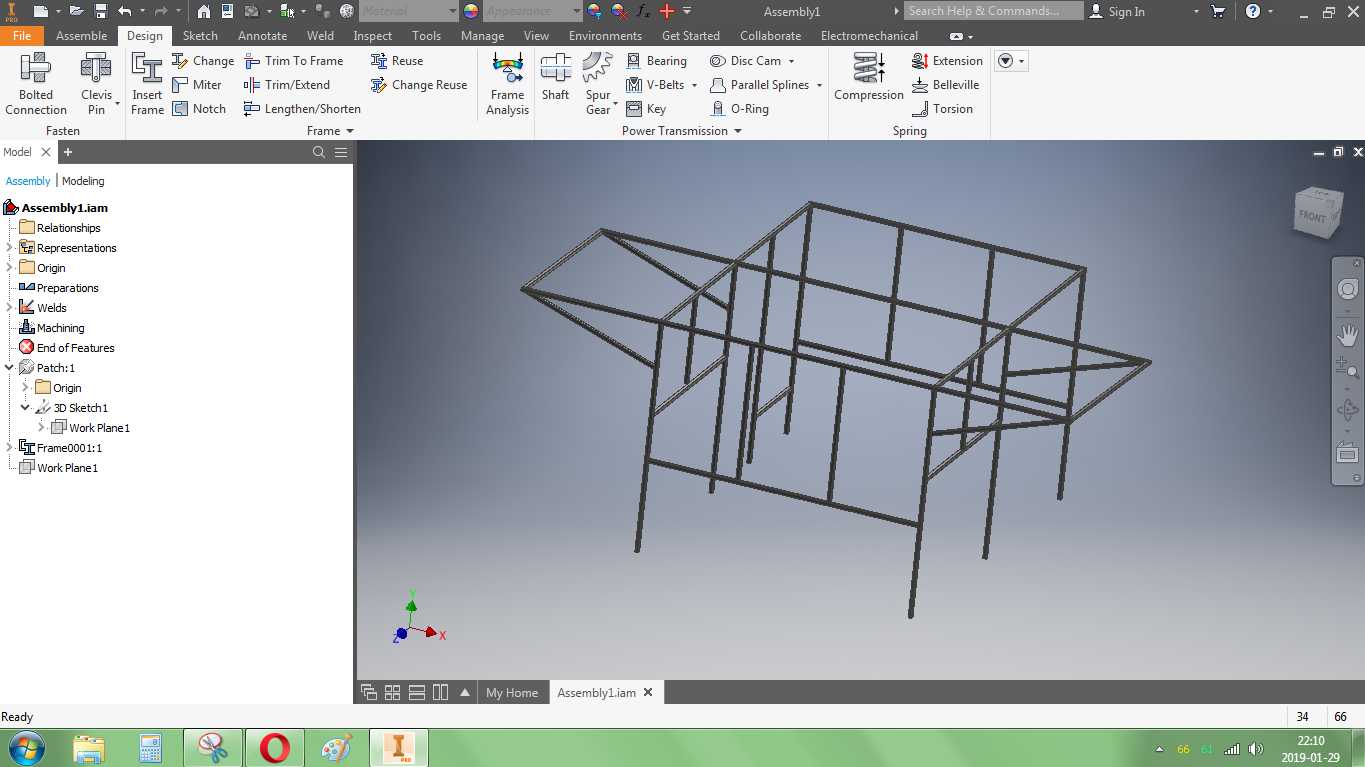Screen dimensions: 1365x767
Task: Start Frame Analysis
Action: tap(507, 84)
